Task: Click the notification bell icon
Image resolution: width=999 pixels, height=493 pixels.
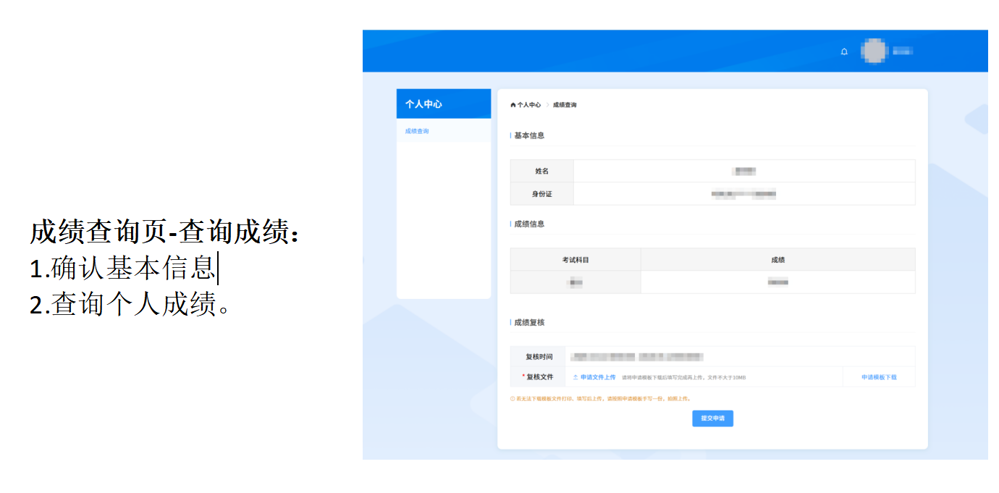Action: click(844, 51)
